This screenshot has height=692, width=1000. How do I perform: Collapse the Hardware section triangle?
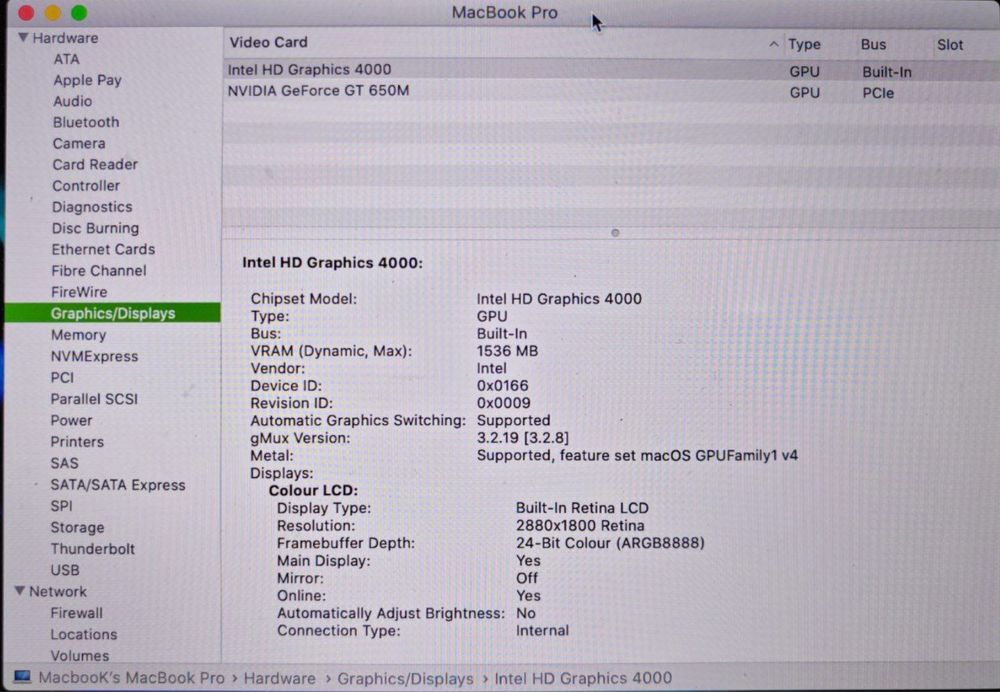[23, 38]
